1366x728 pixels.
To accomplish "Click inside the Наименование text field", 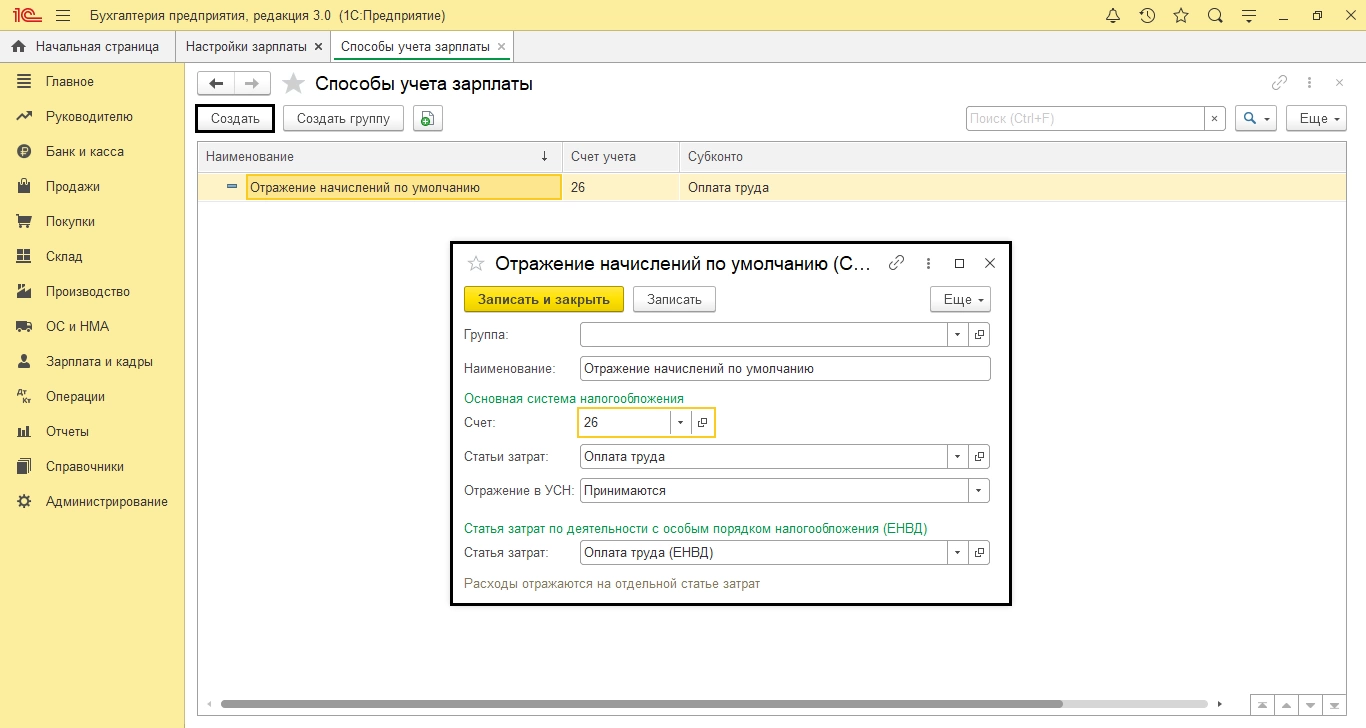I will 785,368.
